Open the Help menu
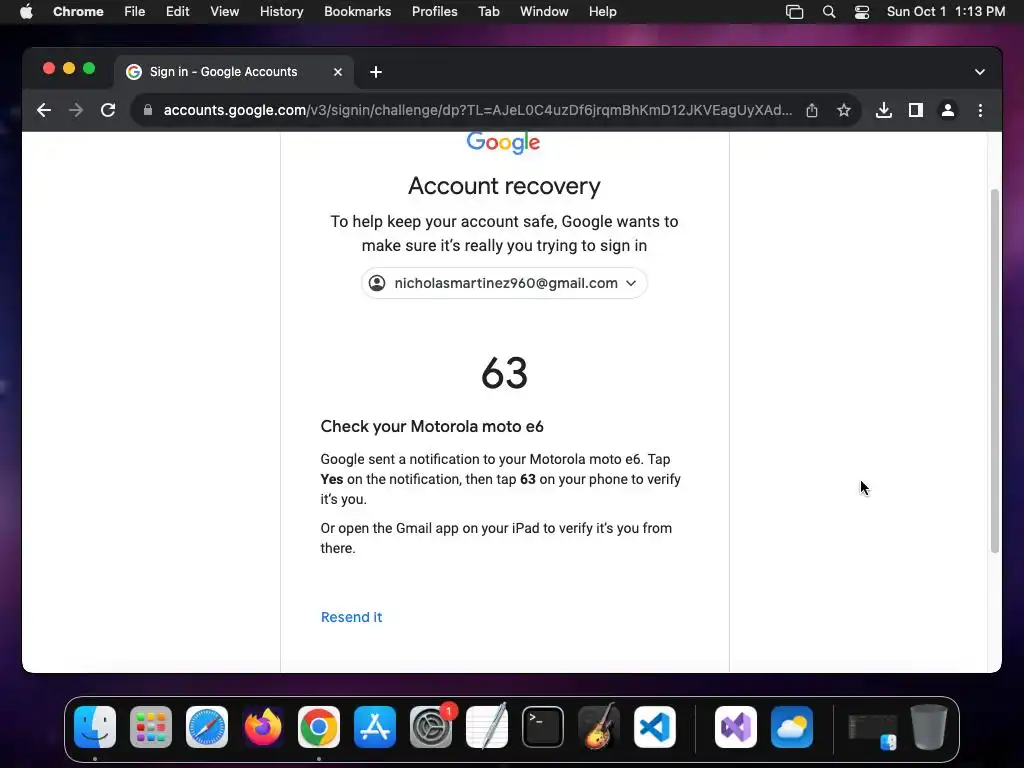Viewport: 1024px width, 768px height. click(602, 12)
